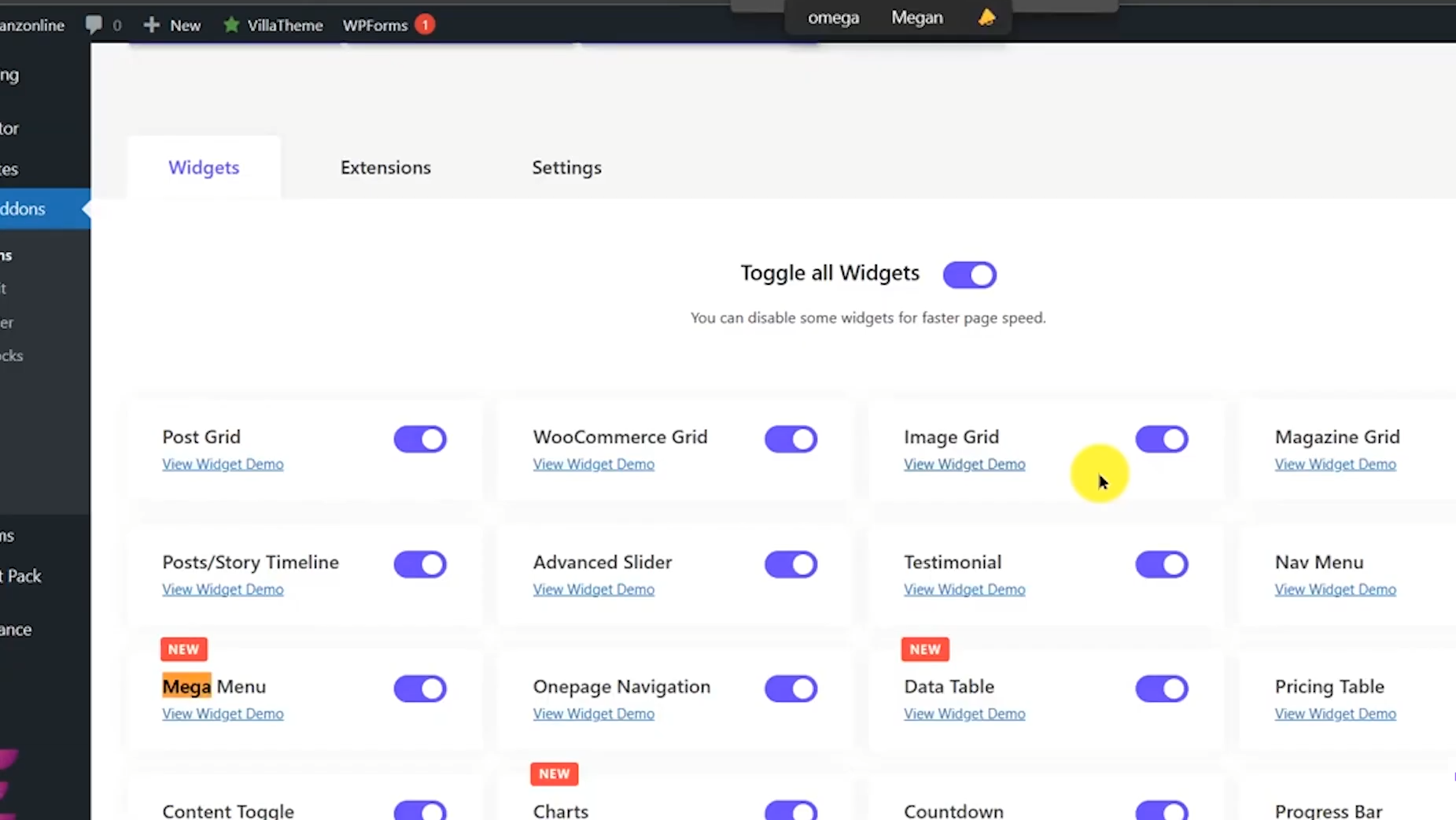
Task: Toggle the Advanced Slider widget off
Action: 791,564
